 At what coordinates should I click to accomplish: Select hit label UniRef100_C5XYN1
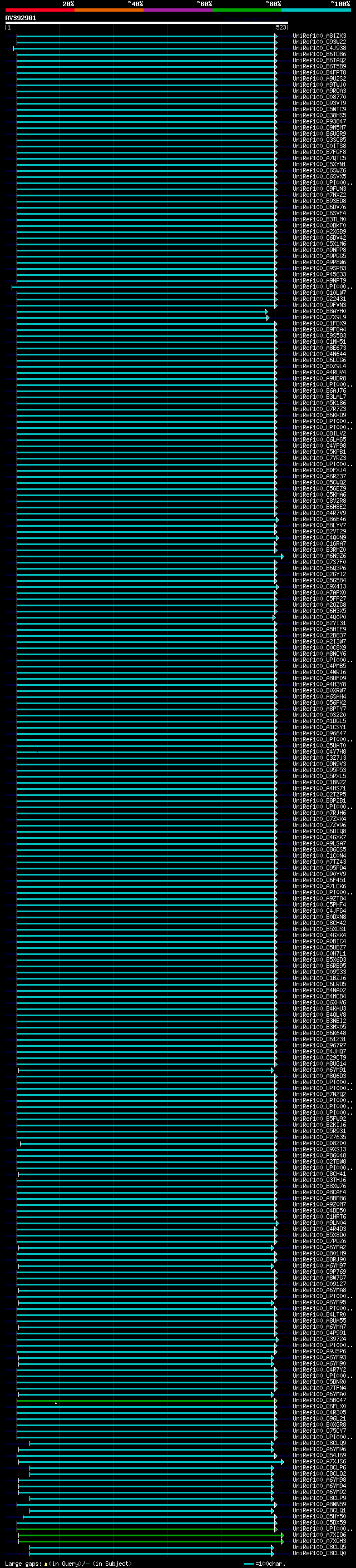319,164
